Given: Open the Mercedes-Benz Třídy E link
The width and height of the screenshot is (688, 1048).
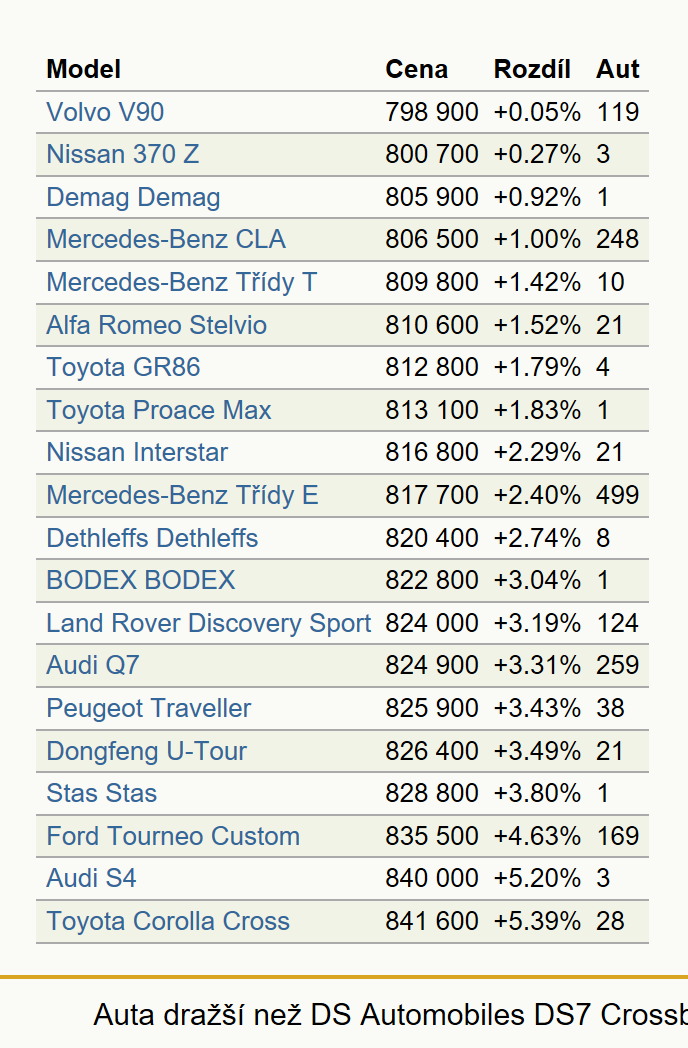Looking at the screenshot, I should click(x=182, y=495).
